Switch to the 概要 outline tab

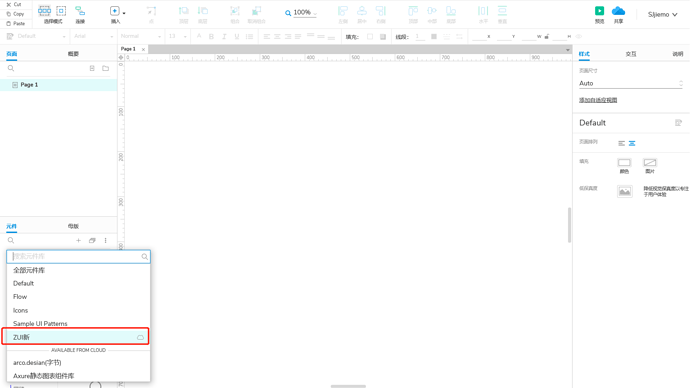click(73, 54)
